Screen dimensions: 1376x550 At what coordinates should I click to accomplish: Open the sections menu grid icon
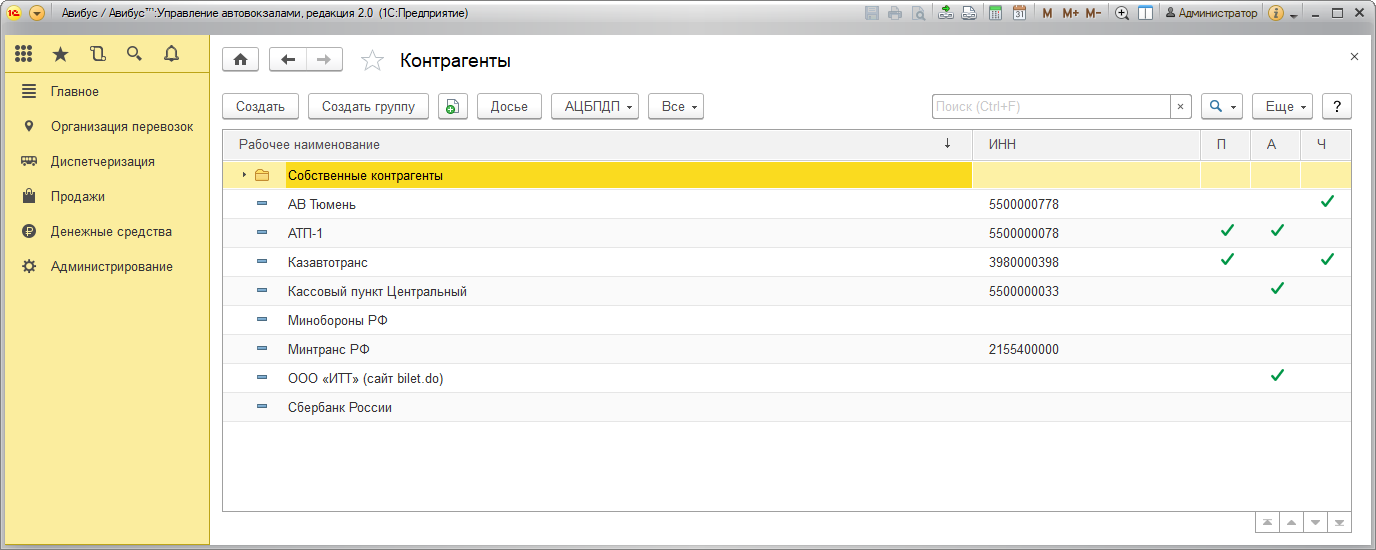[x=24, y=54]
